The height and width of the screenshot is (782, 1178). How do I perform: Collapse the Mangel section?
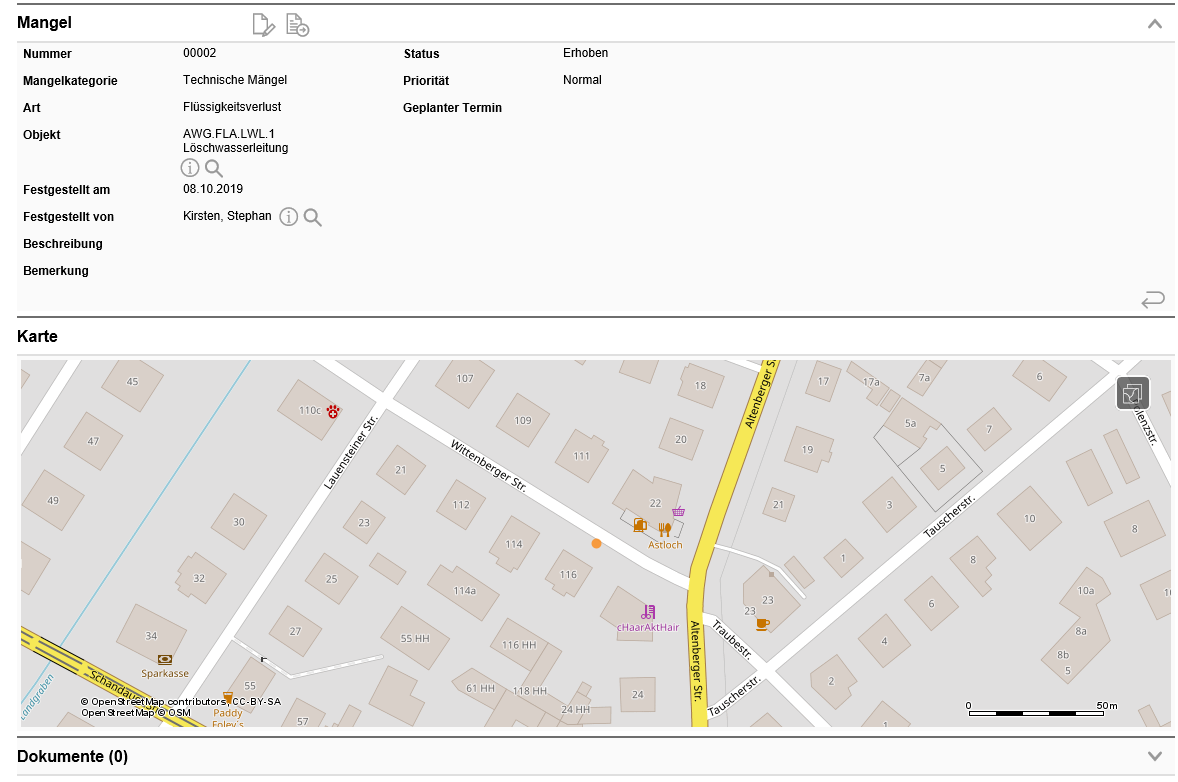(1154, 24)
